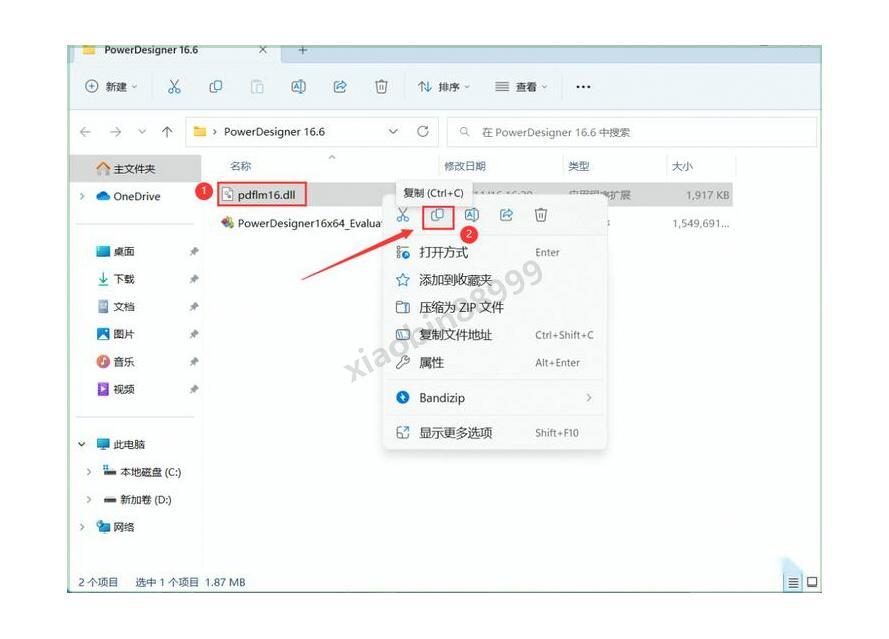Click the Delete trash icon in the top toolbar
Viewport: 889px width, 639px height.
381,87
